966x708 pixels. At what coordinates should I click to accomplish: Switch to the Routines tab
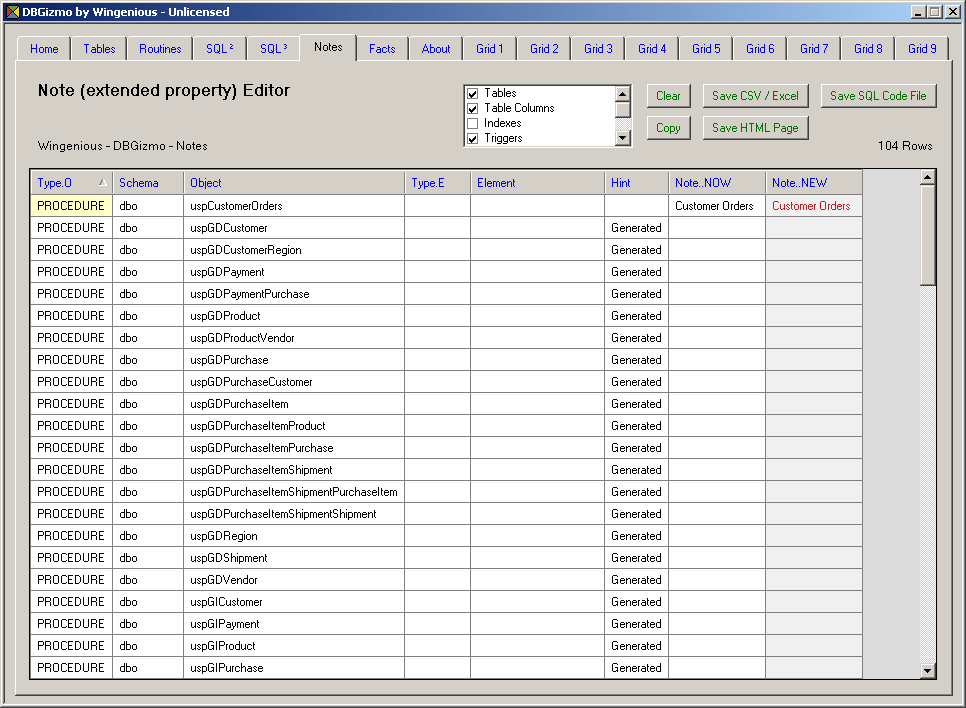tap(160, 49)
